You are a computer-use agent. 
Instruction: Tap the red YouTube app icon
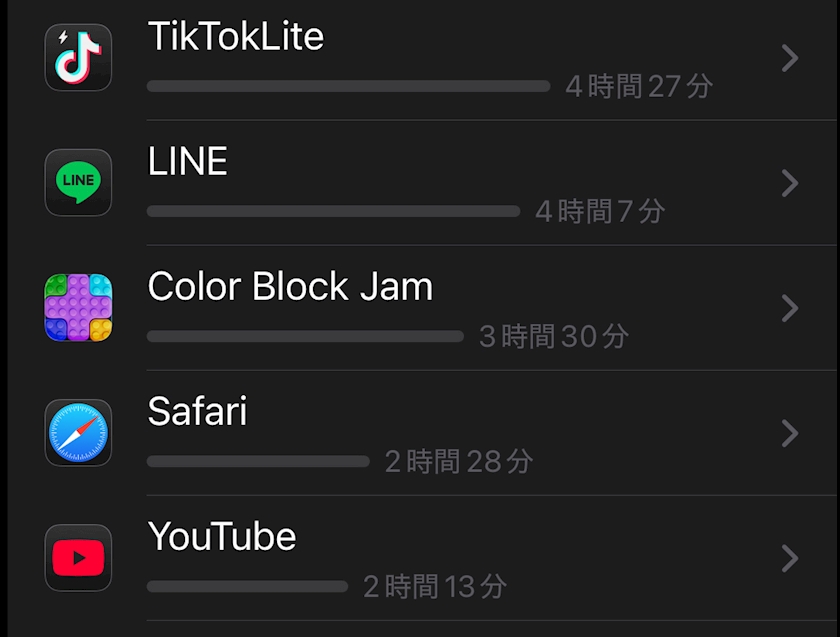tap(78, 558)
